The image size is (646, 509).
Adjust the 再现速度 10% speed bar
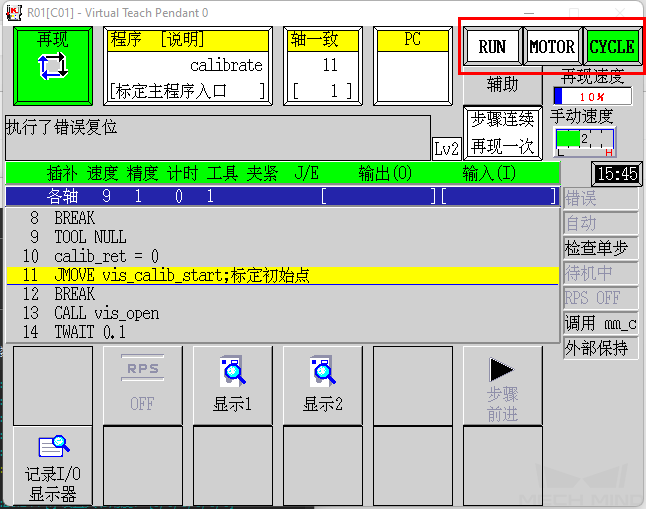(592, 96)
